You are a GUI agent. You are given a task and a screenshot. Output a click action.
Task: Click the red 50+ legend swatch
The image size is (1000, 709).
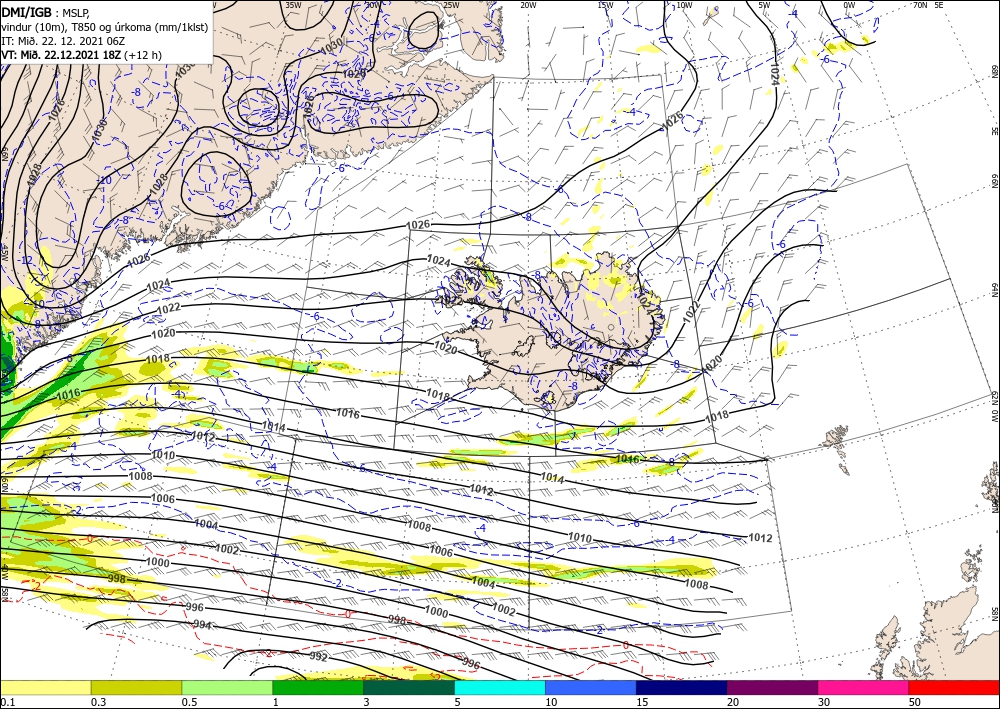pos(954,687)
